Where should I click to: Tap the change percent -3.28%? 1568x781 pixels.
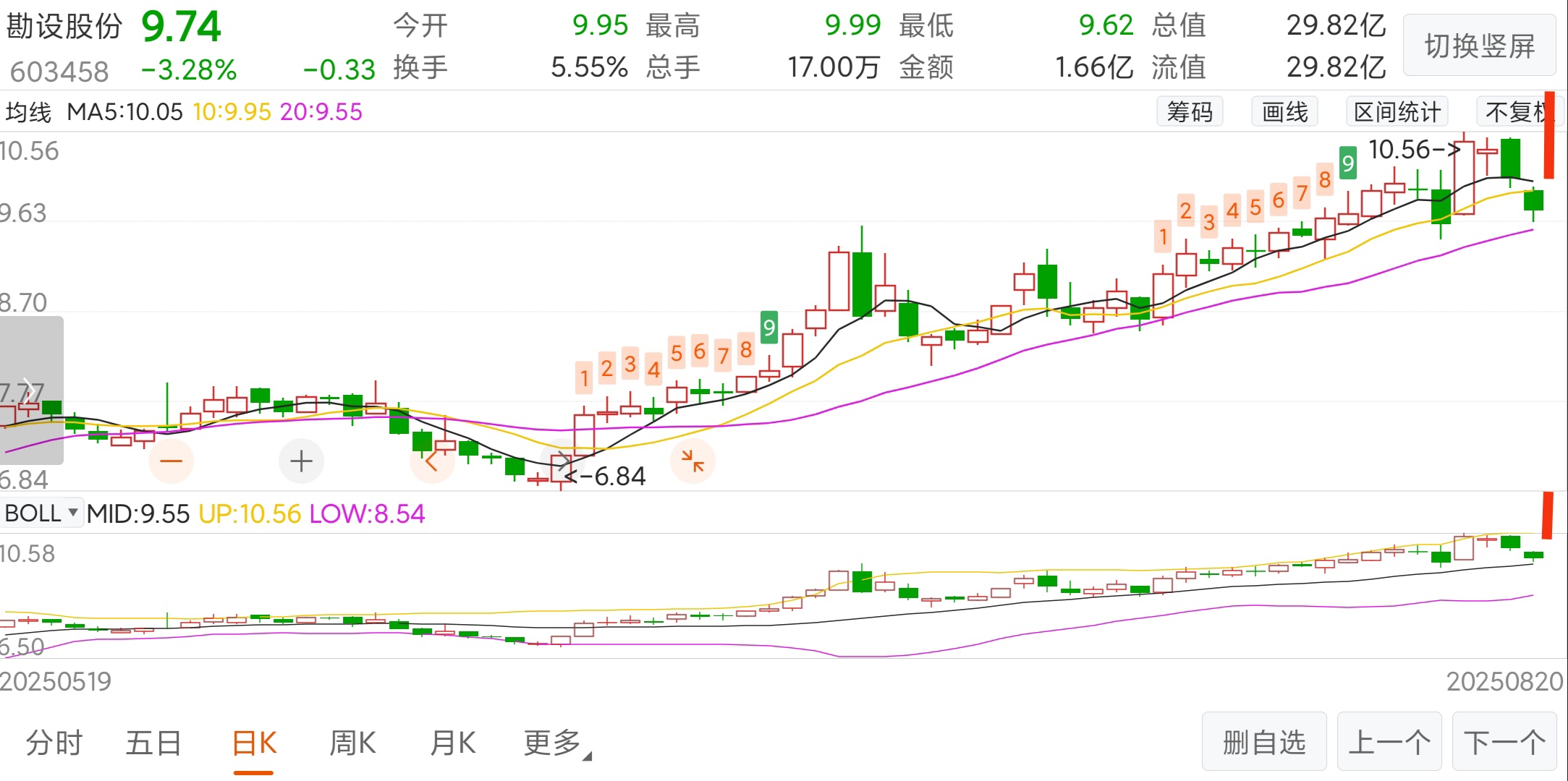pyautogui.click(x=189, y=70)
